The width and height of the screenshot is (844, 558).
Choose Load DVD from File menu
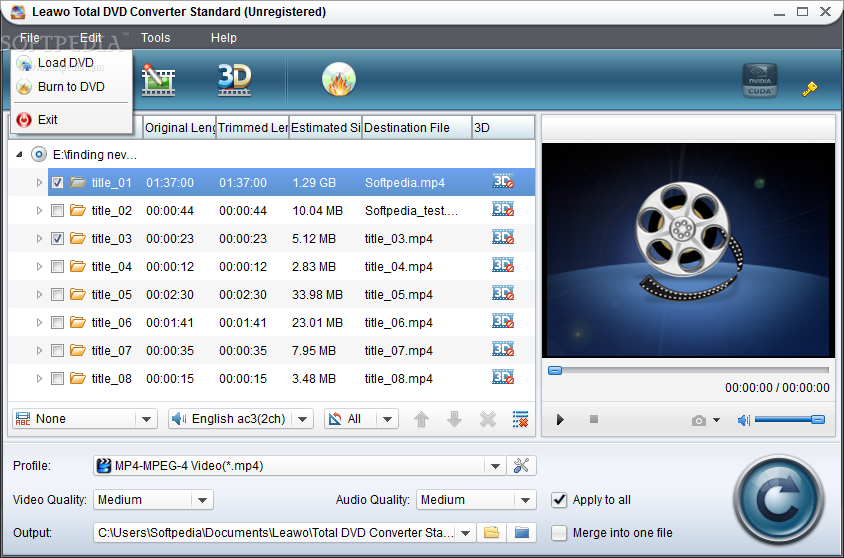tap(71, 63)
